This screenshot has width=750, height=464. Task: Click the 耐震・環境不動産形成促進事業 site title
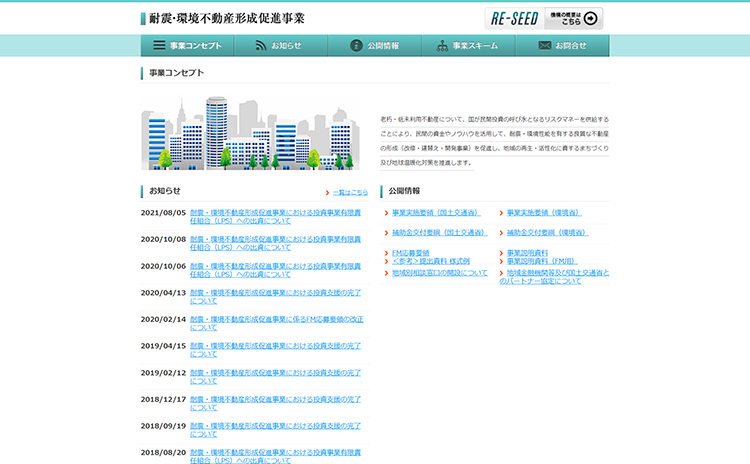[x=227, y=18]
